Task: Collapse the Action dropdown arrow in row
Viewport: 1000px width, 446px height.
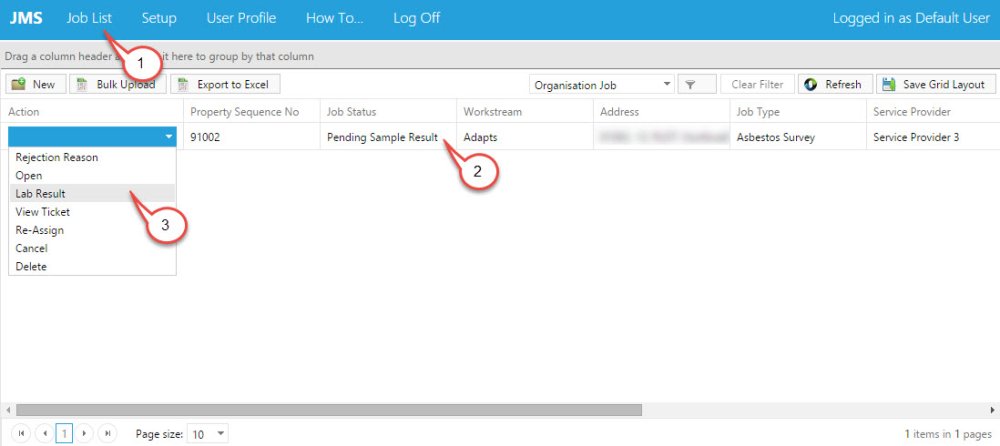Action: coord(168,137)
